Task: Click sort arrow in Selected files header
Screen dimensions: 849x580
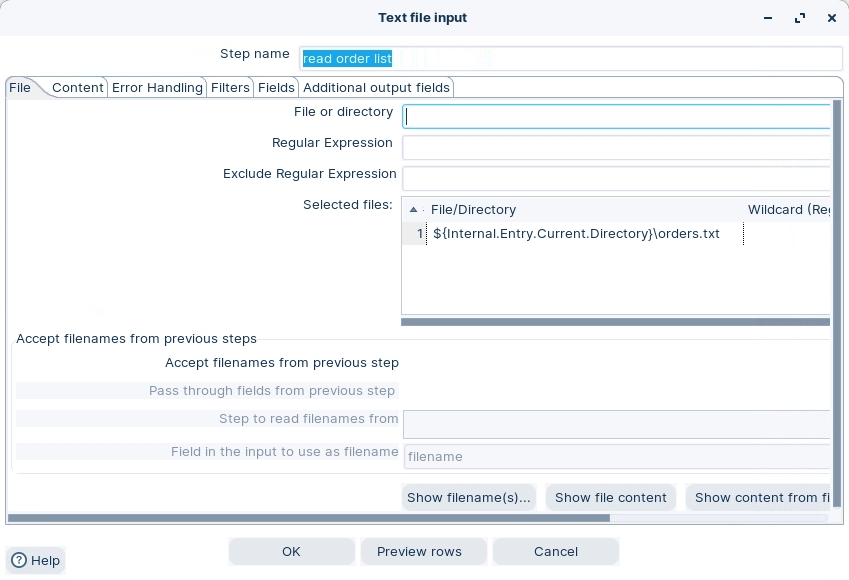Action: [x=414, y=210]
